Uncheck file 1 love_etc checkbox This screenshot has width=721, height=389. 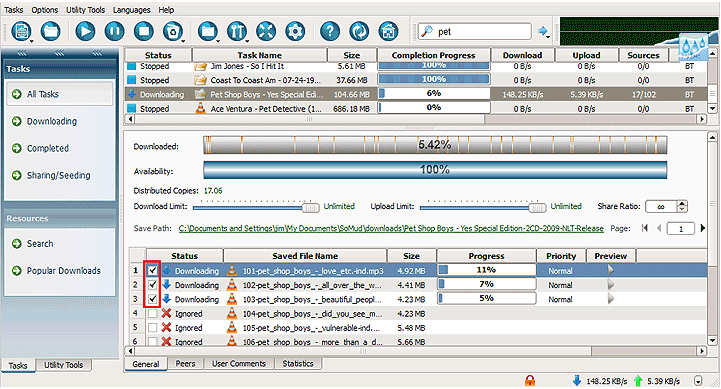pos(153,270)
